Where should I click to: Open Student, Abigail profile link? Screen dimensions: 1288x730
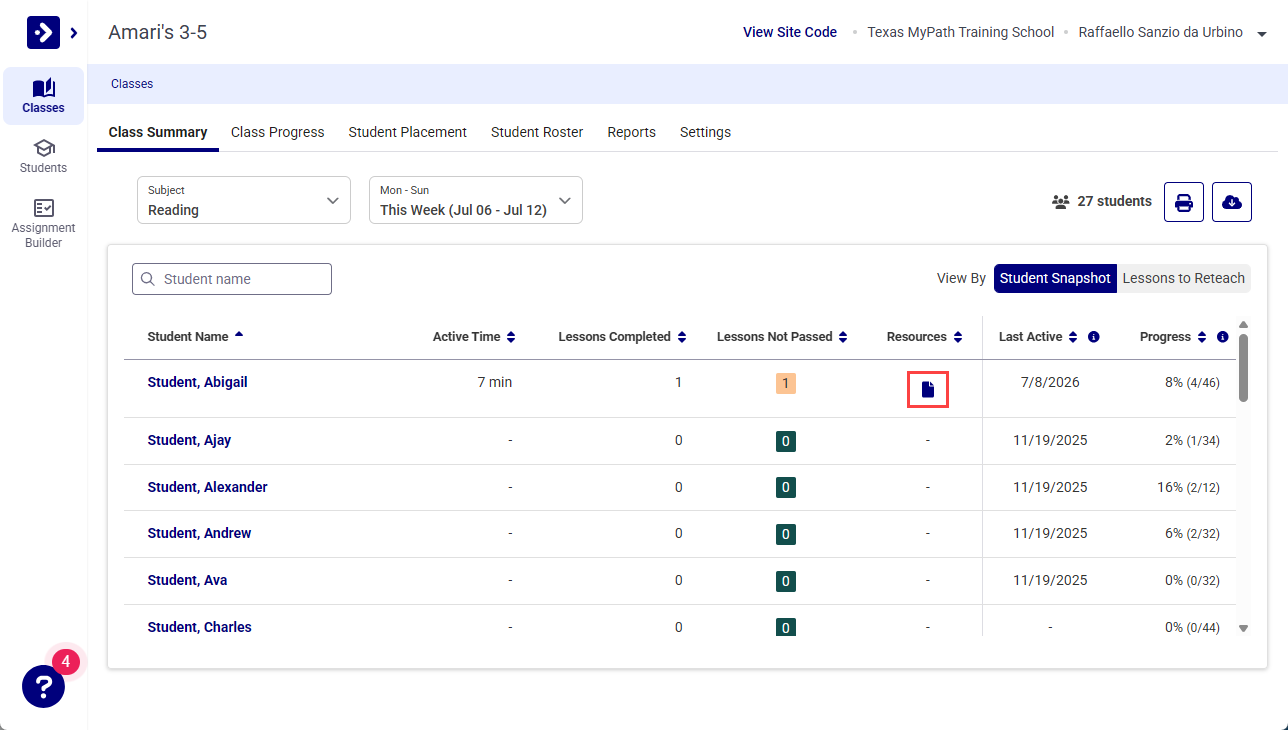(x=197, y=382)
